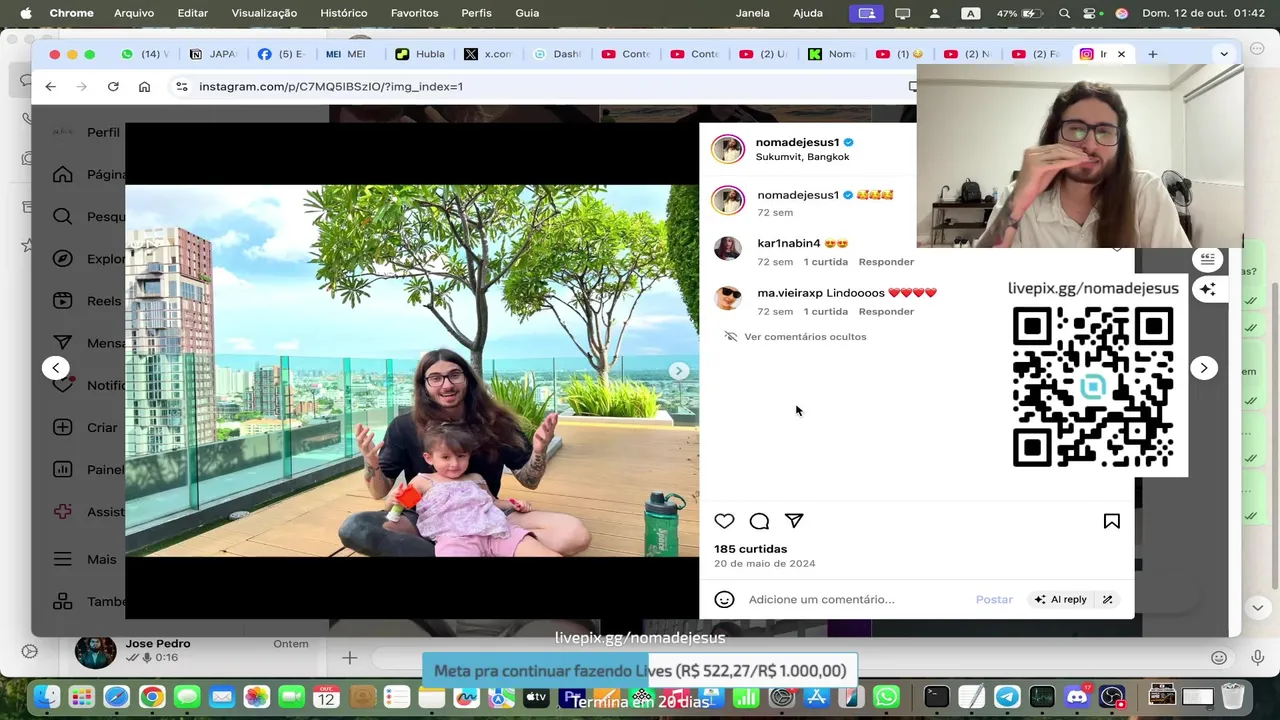1280x720 pixels.
Task: Reload the page in Chrome
Action: pyautogui.click(x=113, y=87)
